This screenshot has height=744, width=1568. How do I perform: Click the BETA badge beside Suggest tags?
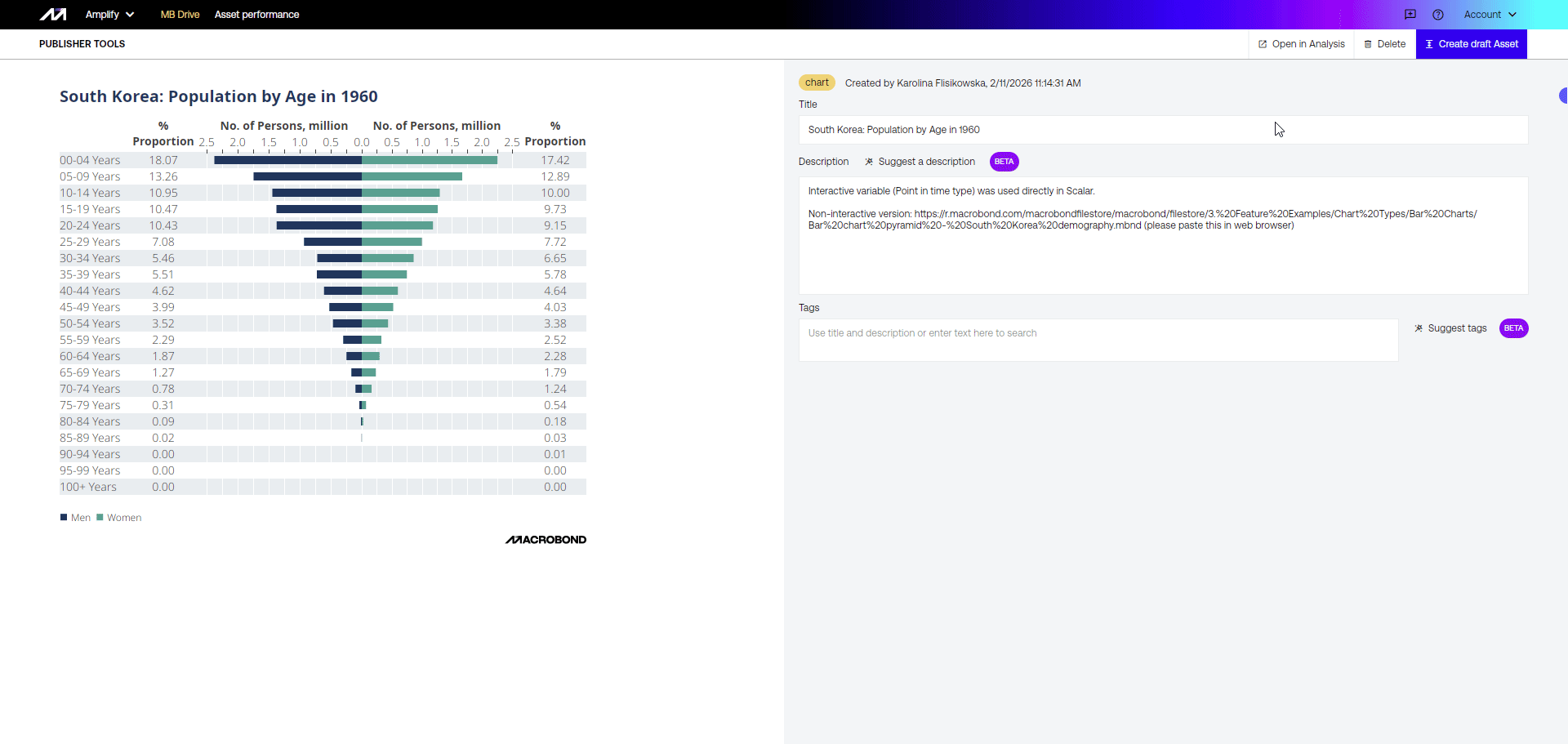[x=1513, y=328]
